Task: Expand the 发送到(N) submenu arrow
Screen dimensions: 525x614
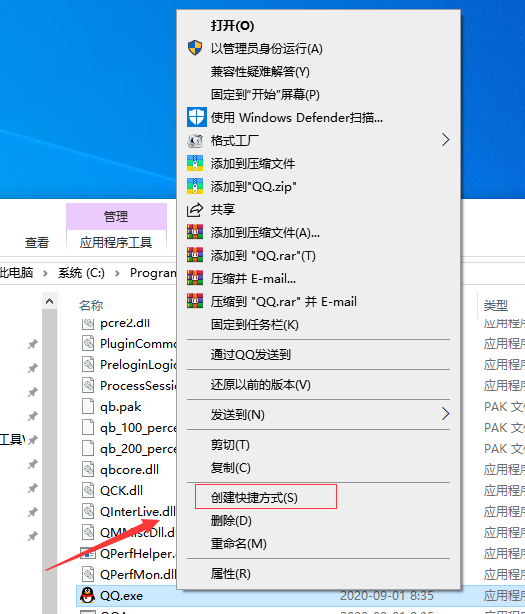Action: tap(446, 414)
